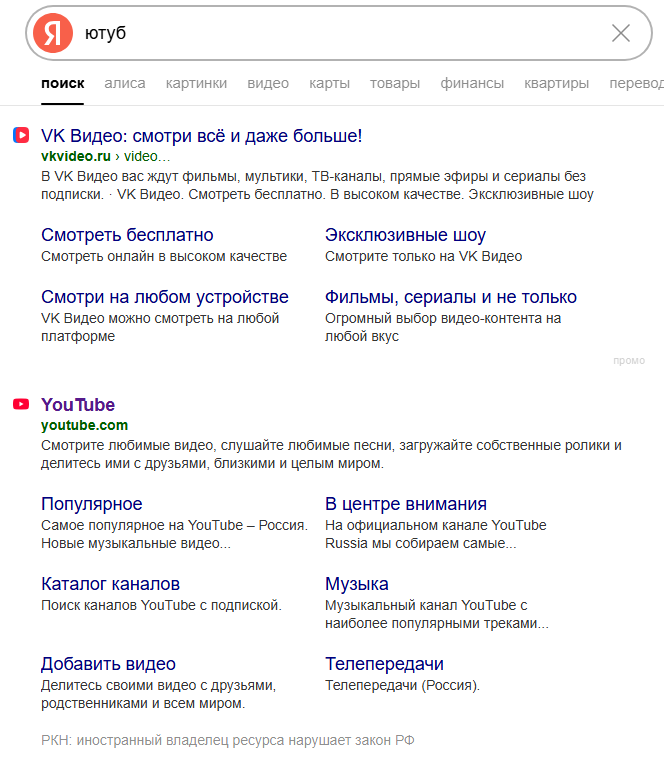Viewport: 664px width, 775px height.
Task: Open the "картинки" tab
Action: coord(196,83)
